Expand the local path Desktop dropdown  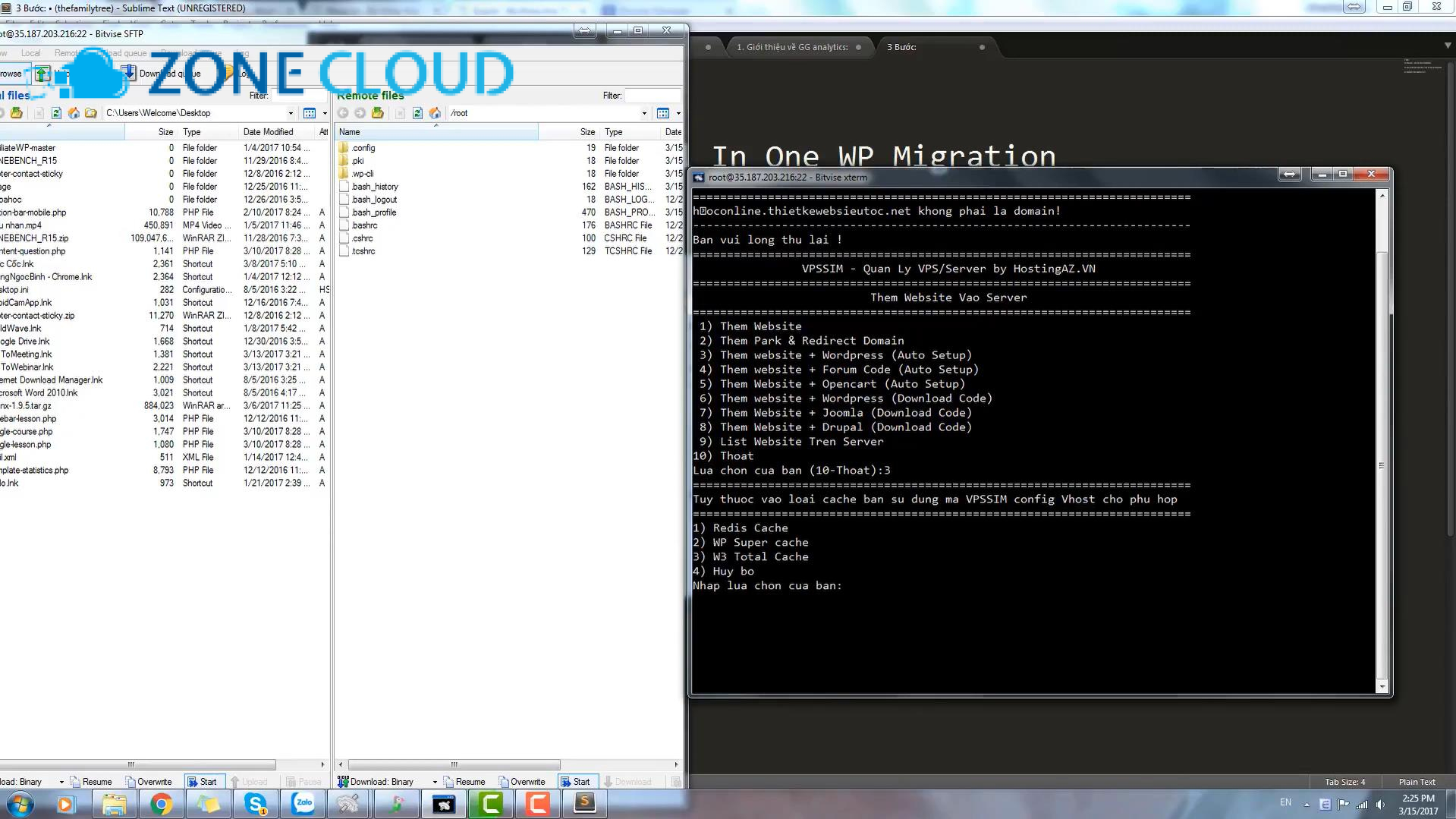coord(291,113)
